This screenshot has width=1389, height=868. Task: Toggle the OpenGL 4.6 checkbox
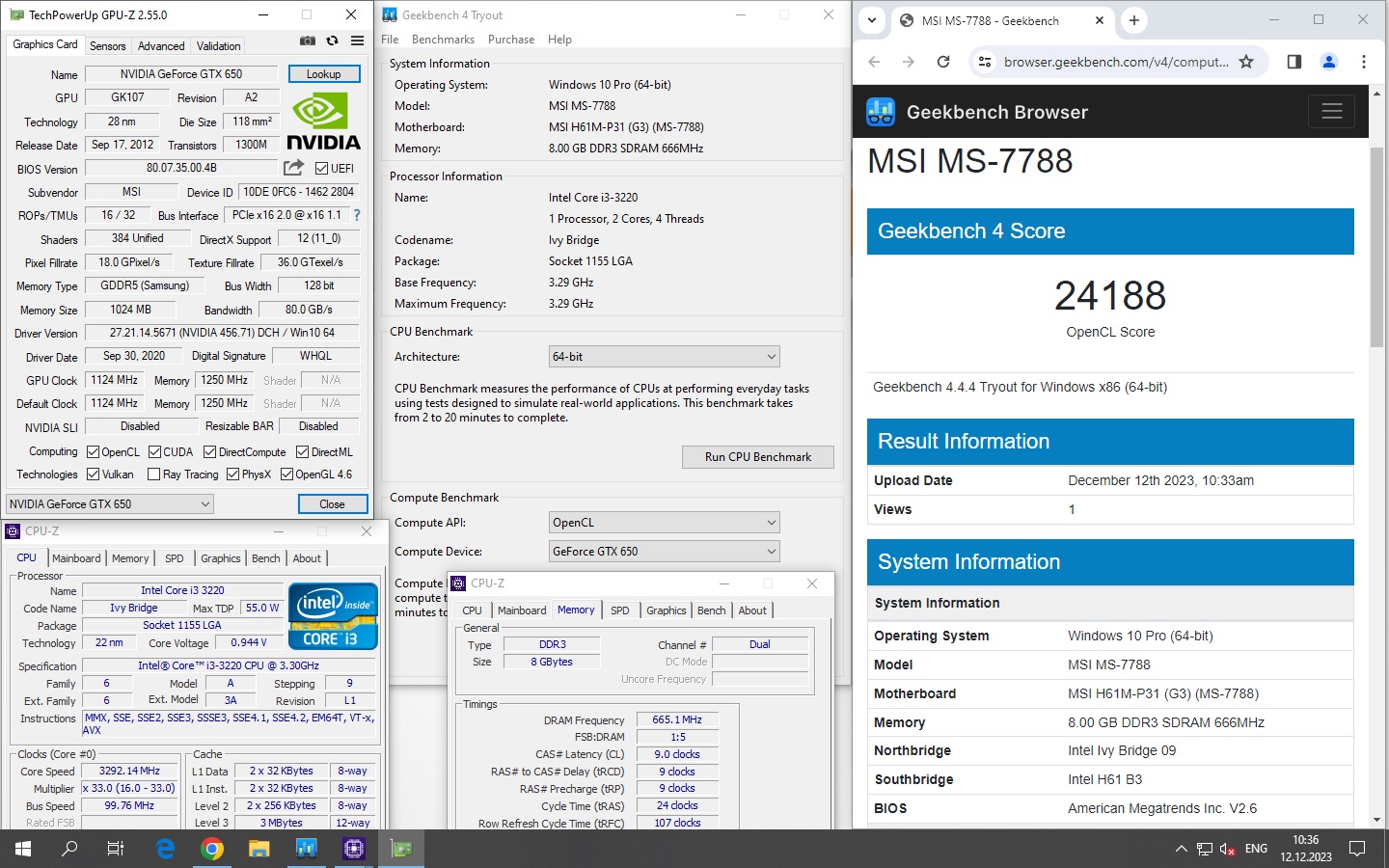286,474
